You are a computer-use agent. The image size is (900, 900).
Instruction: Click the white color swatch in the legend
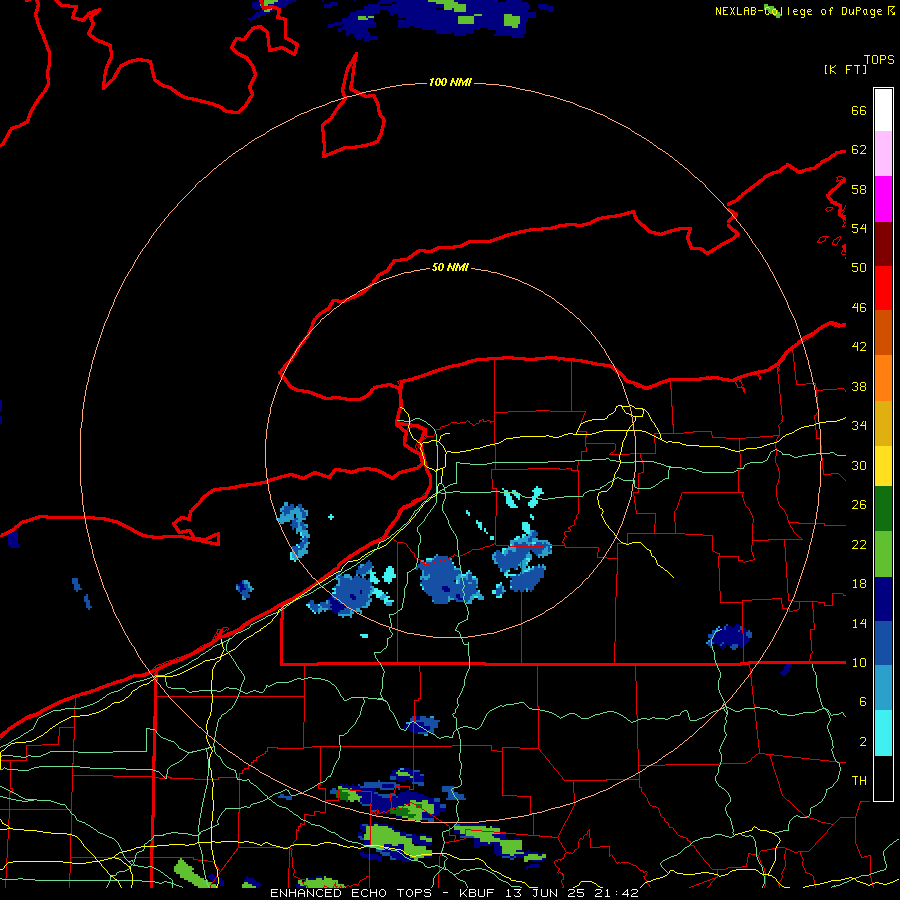tap(883, 110)
